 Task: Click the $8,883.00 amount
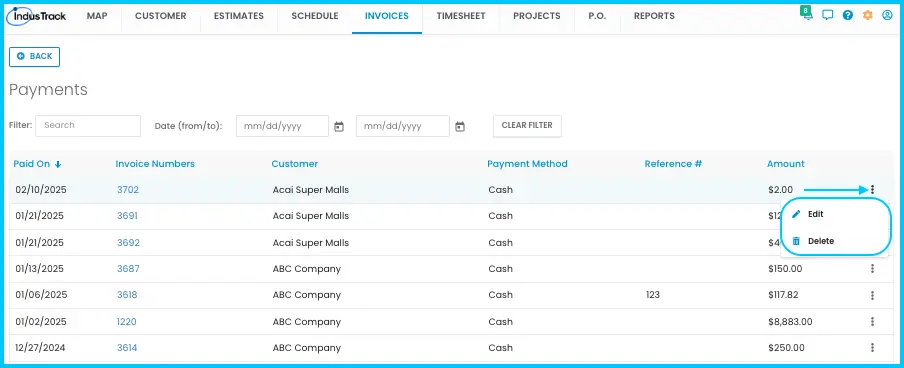click(x=790, y=321)
